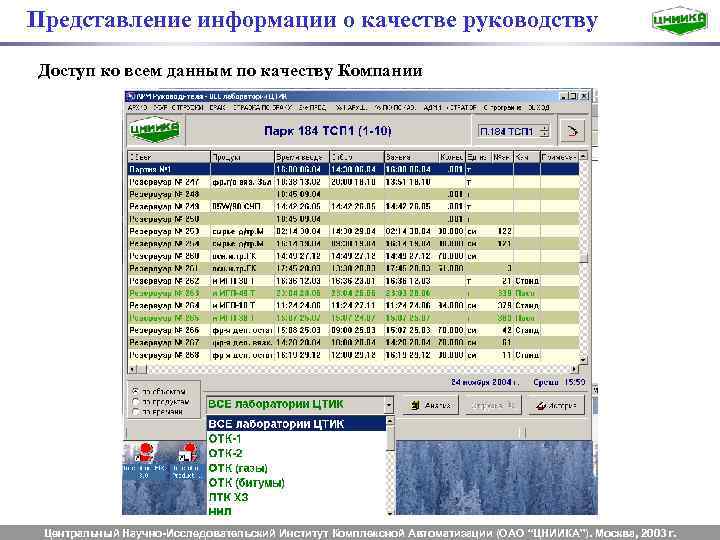Select the 'Резервуар № 249' row

coord(353,207)
